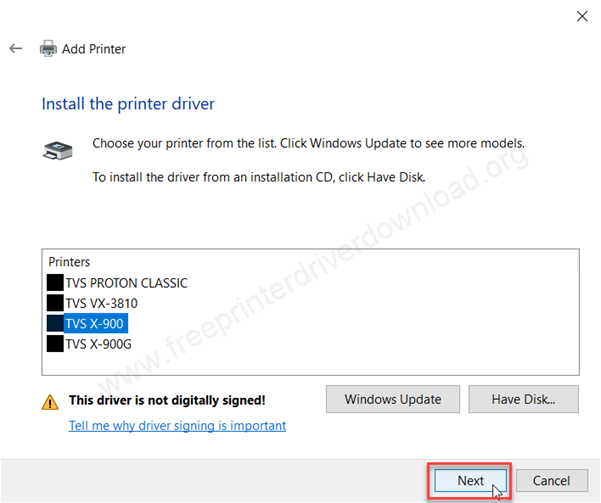Open the Have Disk dialog

coord(525,399)
